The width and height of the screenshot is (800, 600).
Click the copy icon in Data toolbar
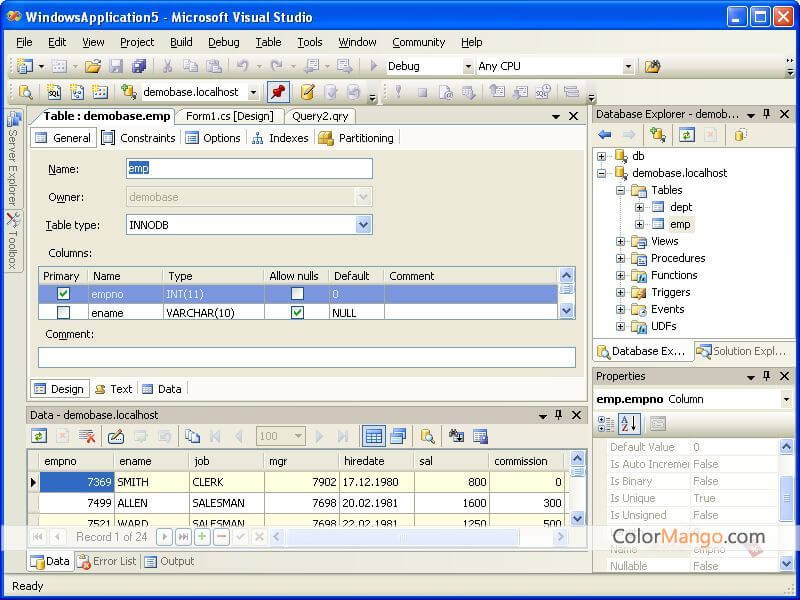(192, 436)
